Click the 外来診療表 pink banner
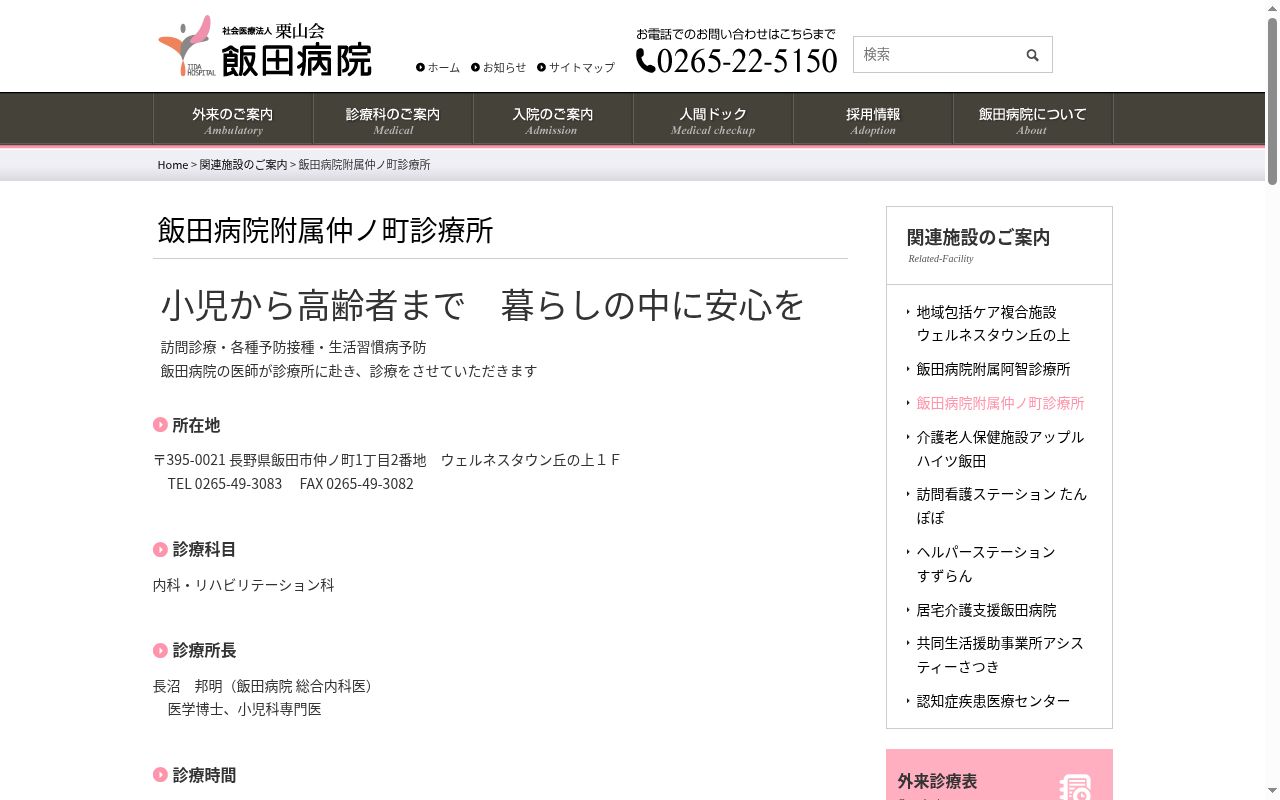The image size is (1280, 800). click(999, 775)
